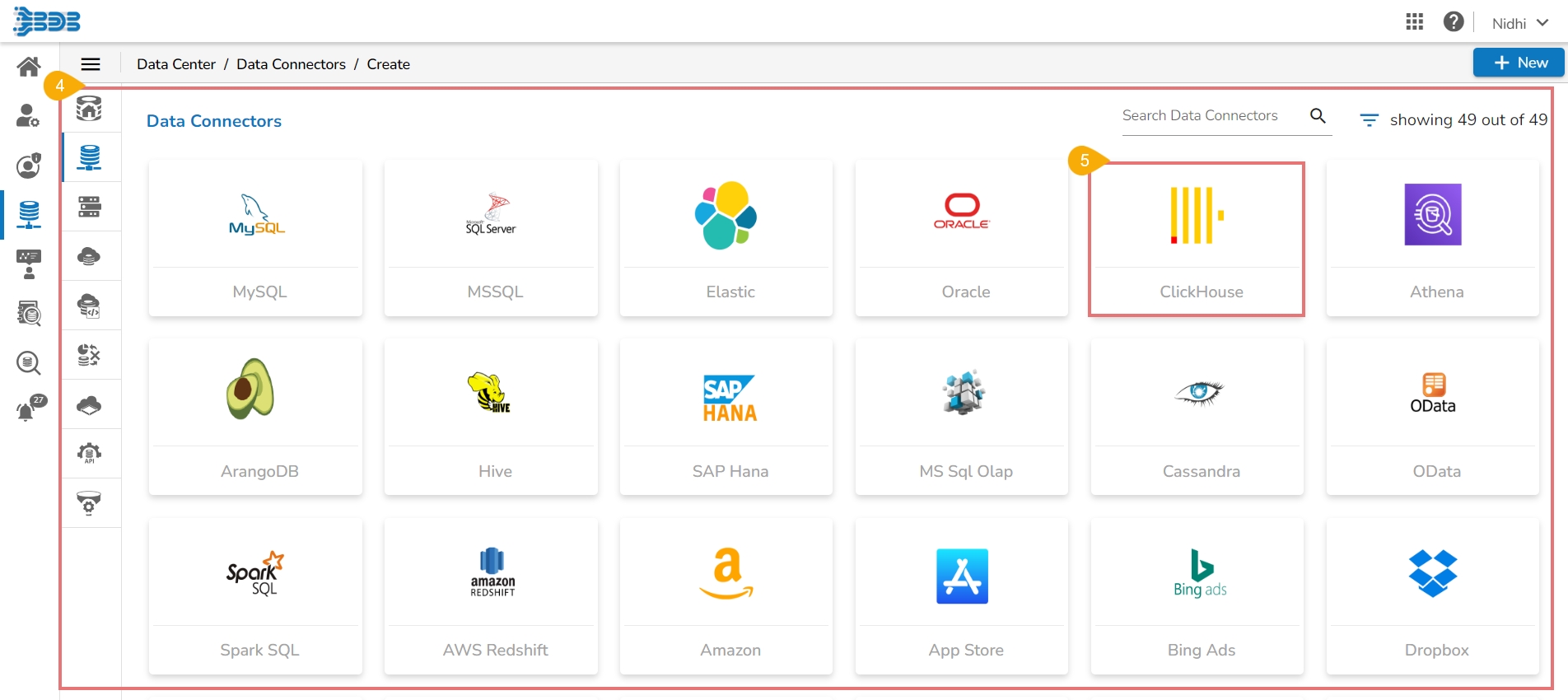Choose the Bing Ads connector card

tap(1197, 597)
